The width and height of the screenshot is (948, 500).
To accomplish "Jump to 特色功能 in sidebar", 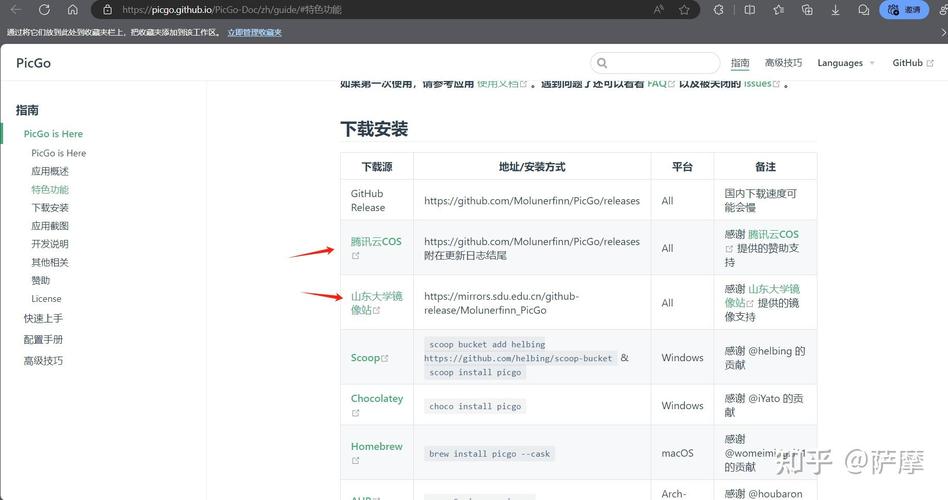I will 50,189.
